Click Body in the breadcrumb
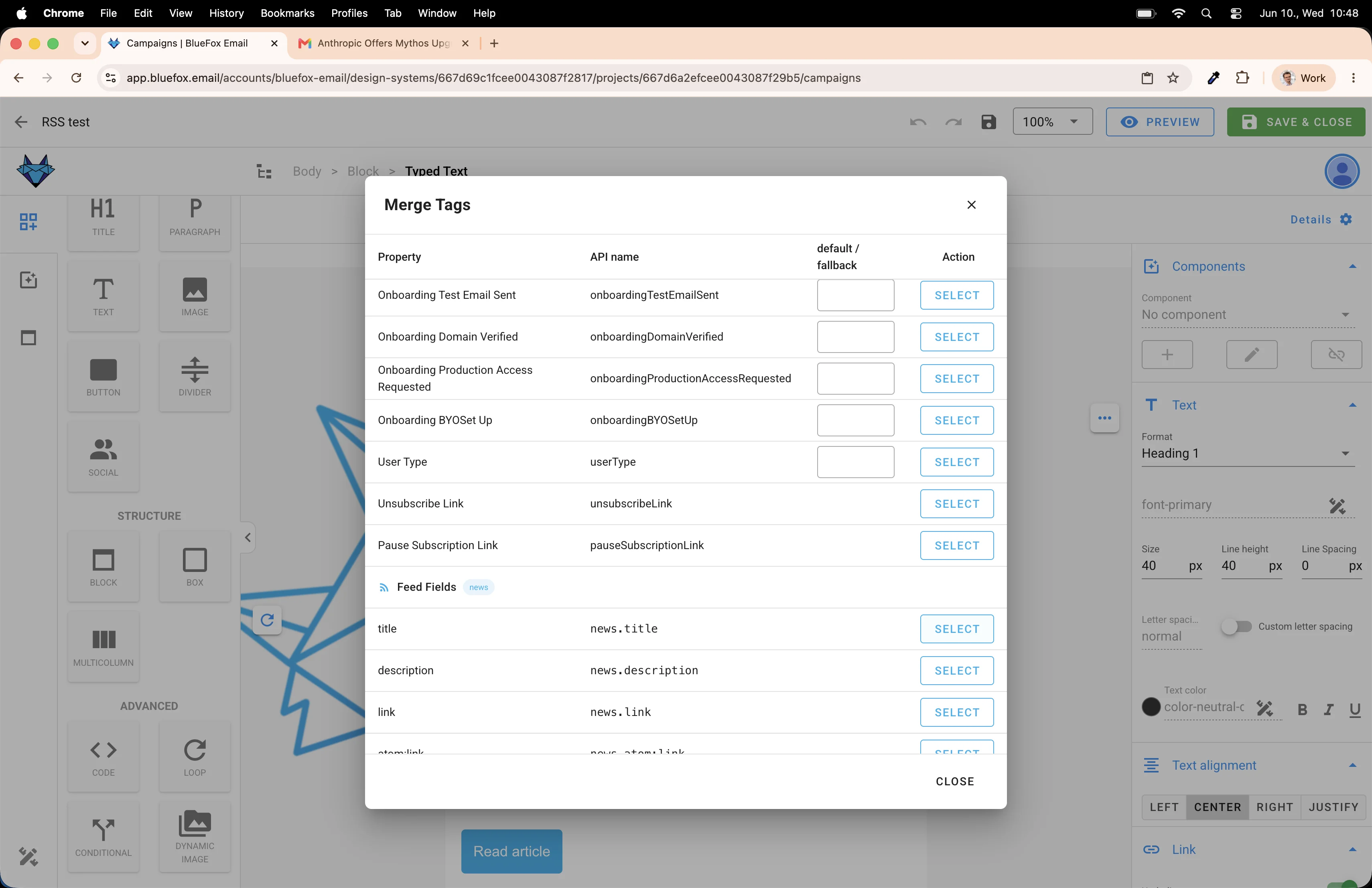This screenshot has height=888, width=1372. coord(306,171)
